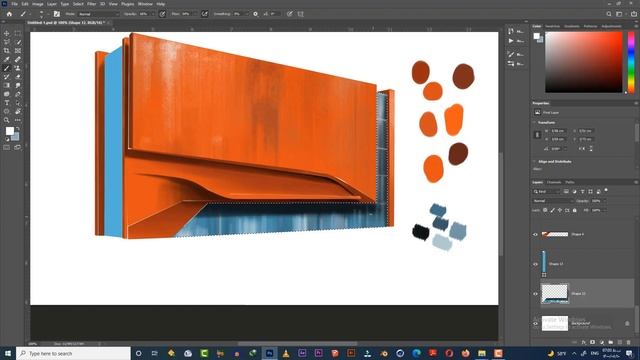Open the Window menu
The image size is (640, 360).
(145, 4)
